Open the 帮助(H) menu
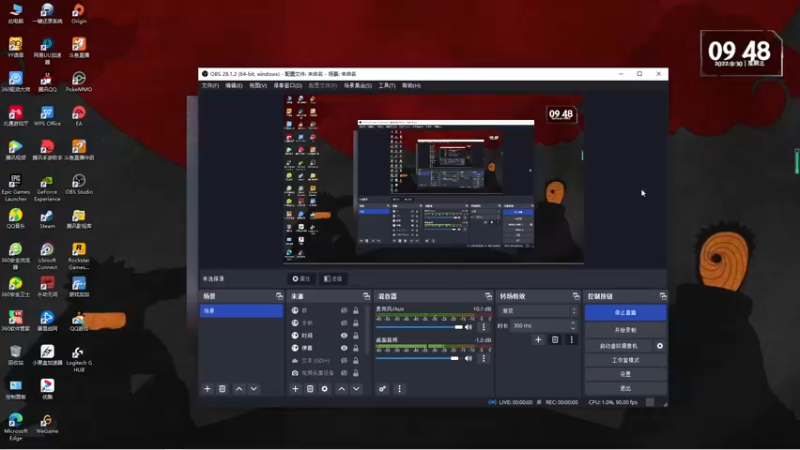The height and width of the screenshot is (450, 800). [411, 86]
